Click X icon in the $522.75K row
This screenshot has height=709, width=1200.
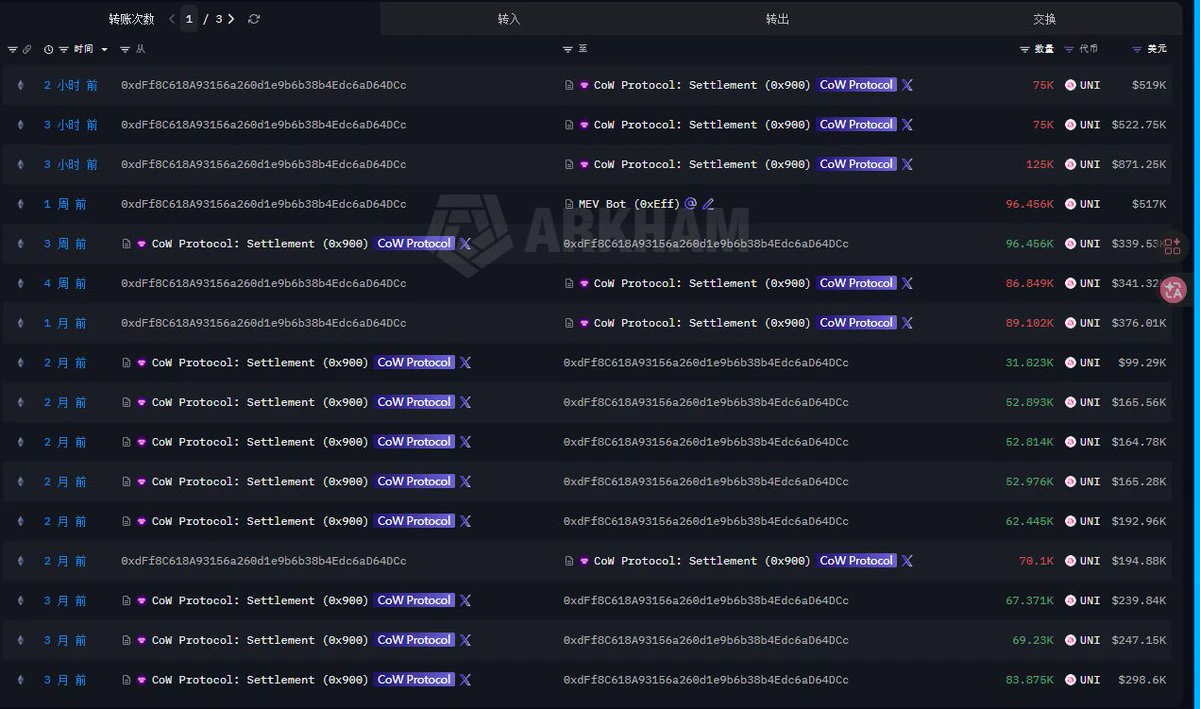coord(907,125)
